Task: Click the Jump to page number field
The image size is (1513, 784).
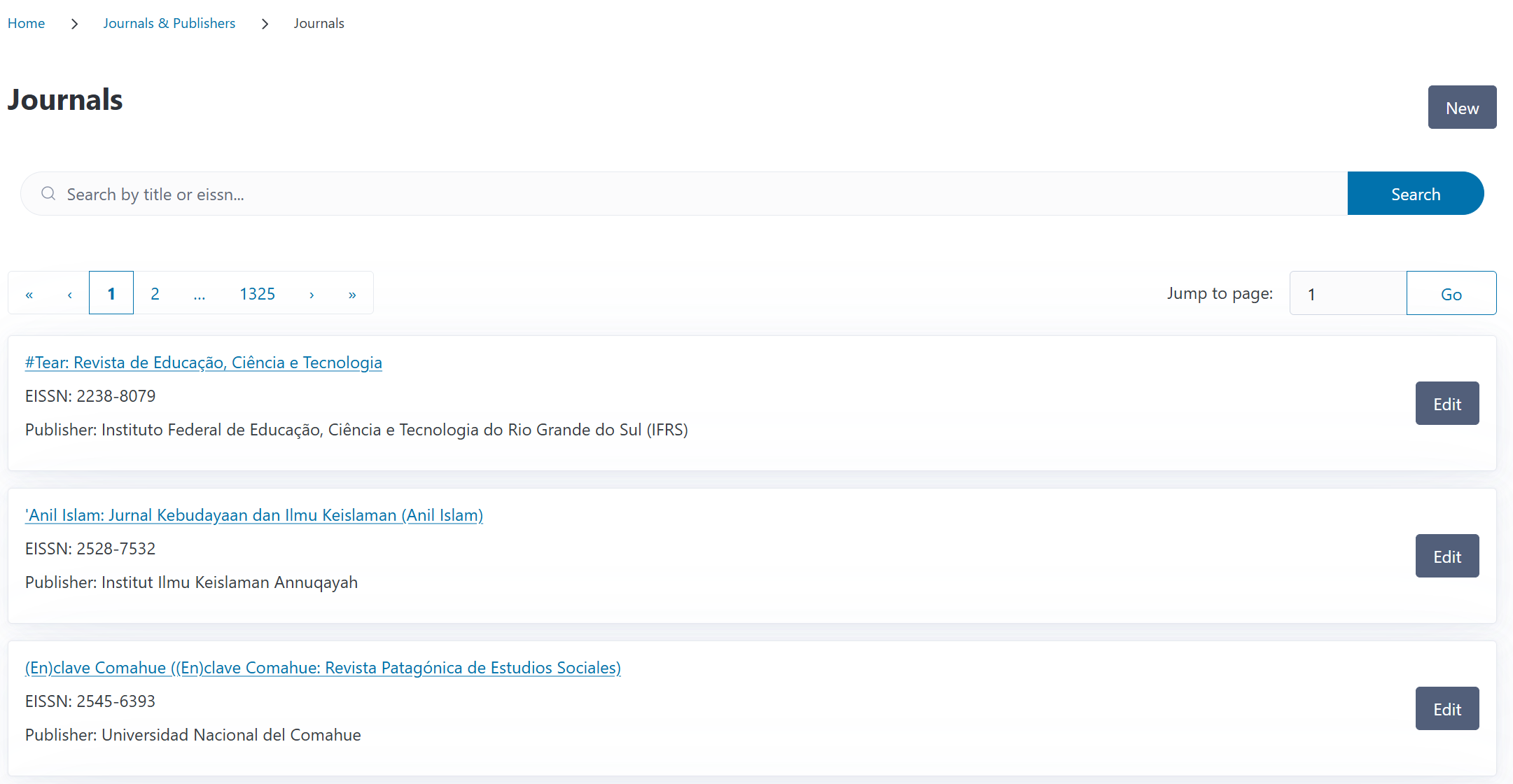Action: pyautogui.click(x=1348, y=293)
